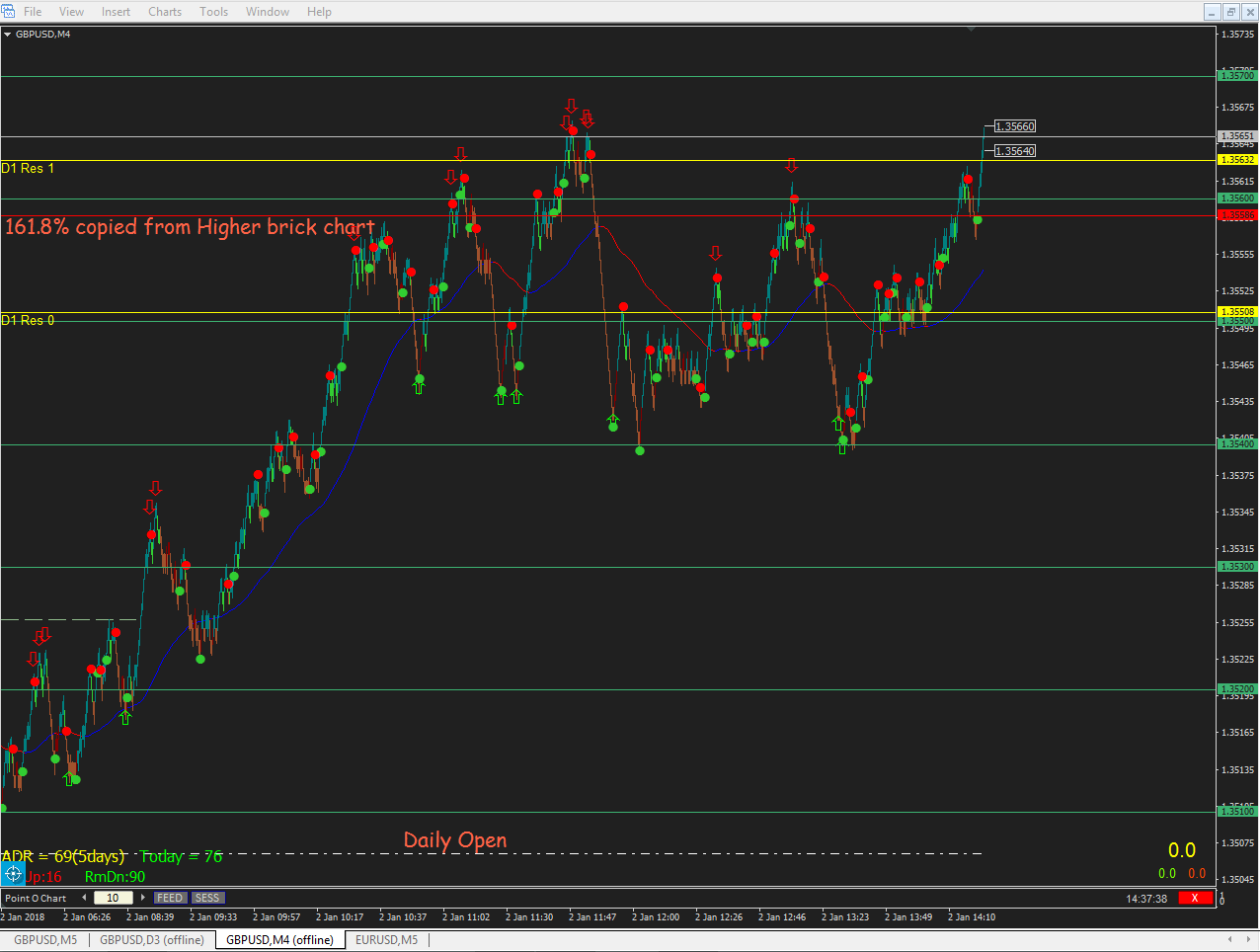Image resolution: width=1260 pixels, height=952 pixels.
Task: Open the File menu
Action: click(x=33, y=12)
